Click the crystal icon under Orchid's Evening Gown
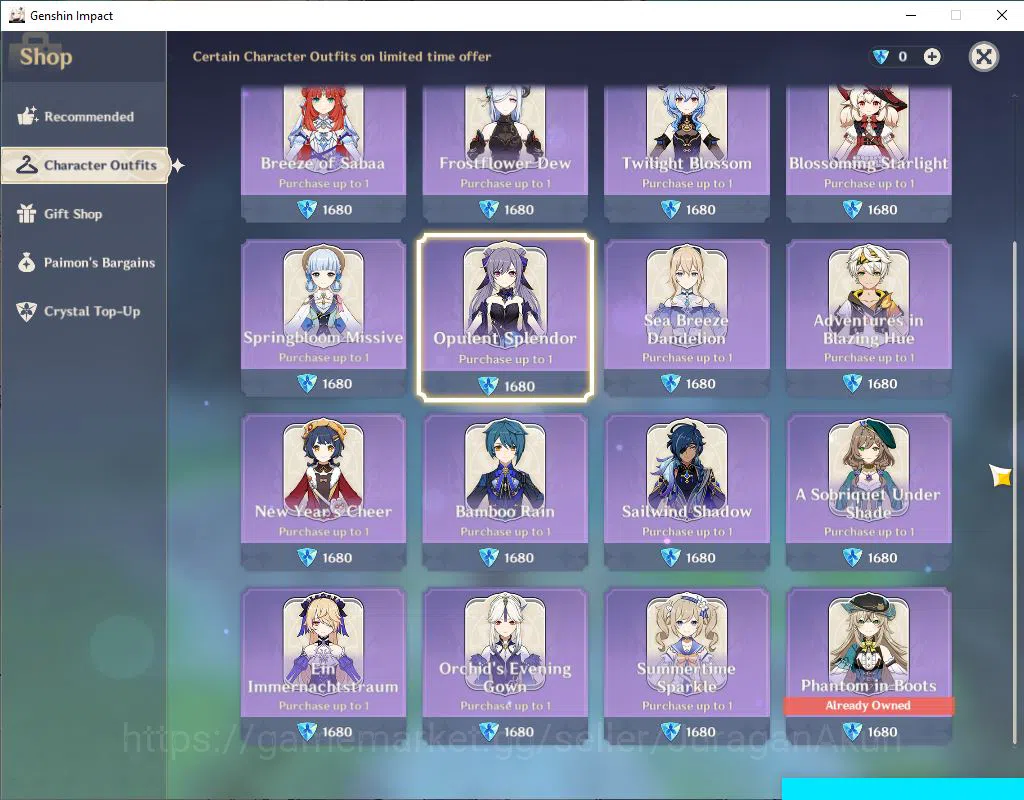The height and width of the screenshot is (800, 1024). tap(488, 732)
